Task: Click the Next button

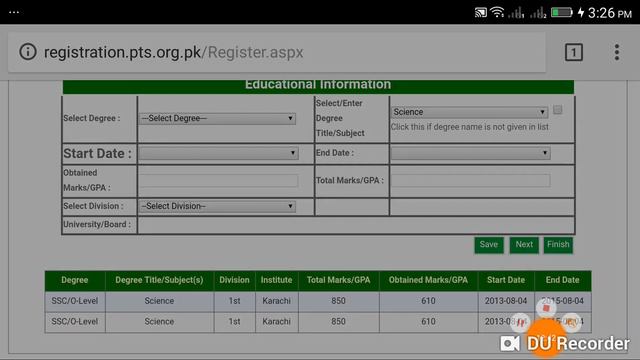Action: [x=524, y=244]
